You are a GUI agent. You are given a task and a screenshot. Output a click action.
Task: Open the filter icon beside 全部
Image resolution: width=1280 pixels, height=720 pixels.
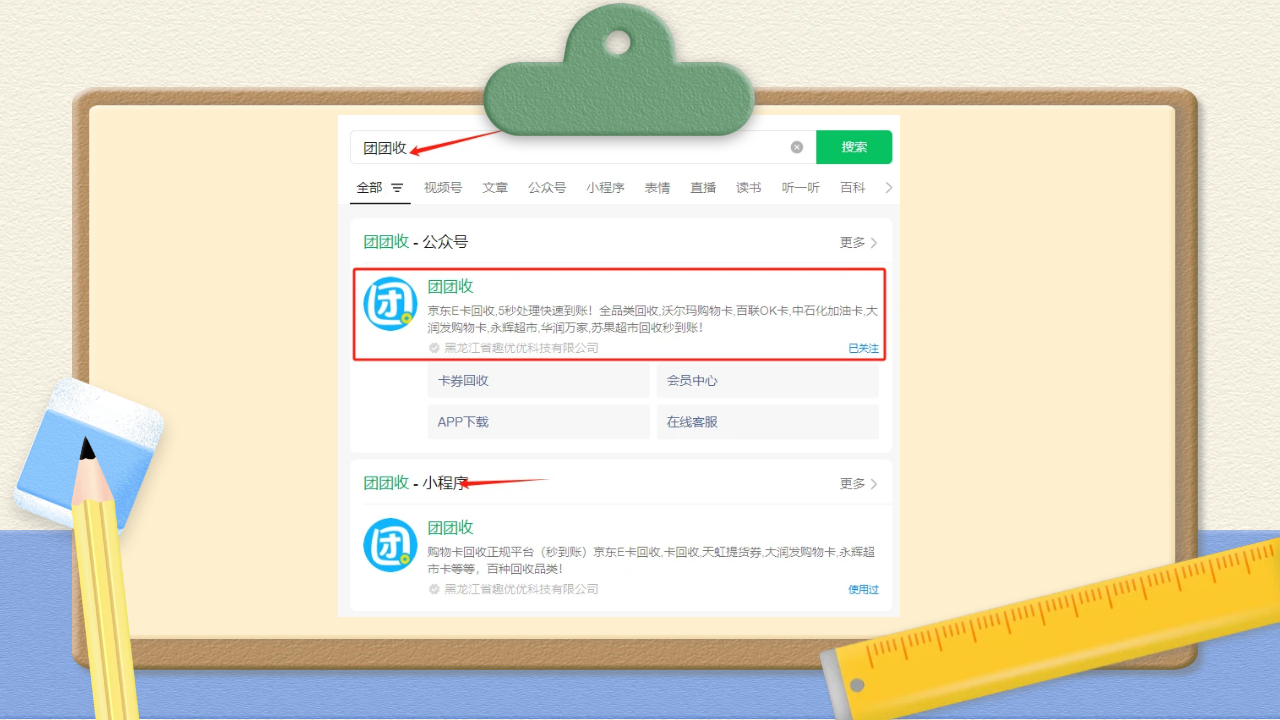397,188
